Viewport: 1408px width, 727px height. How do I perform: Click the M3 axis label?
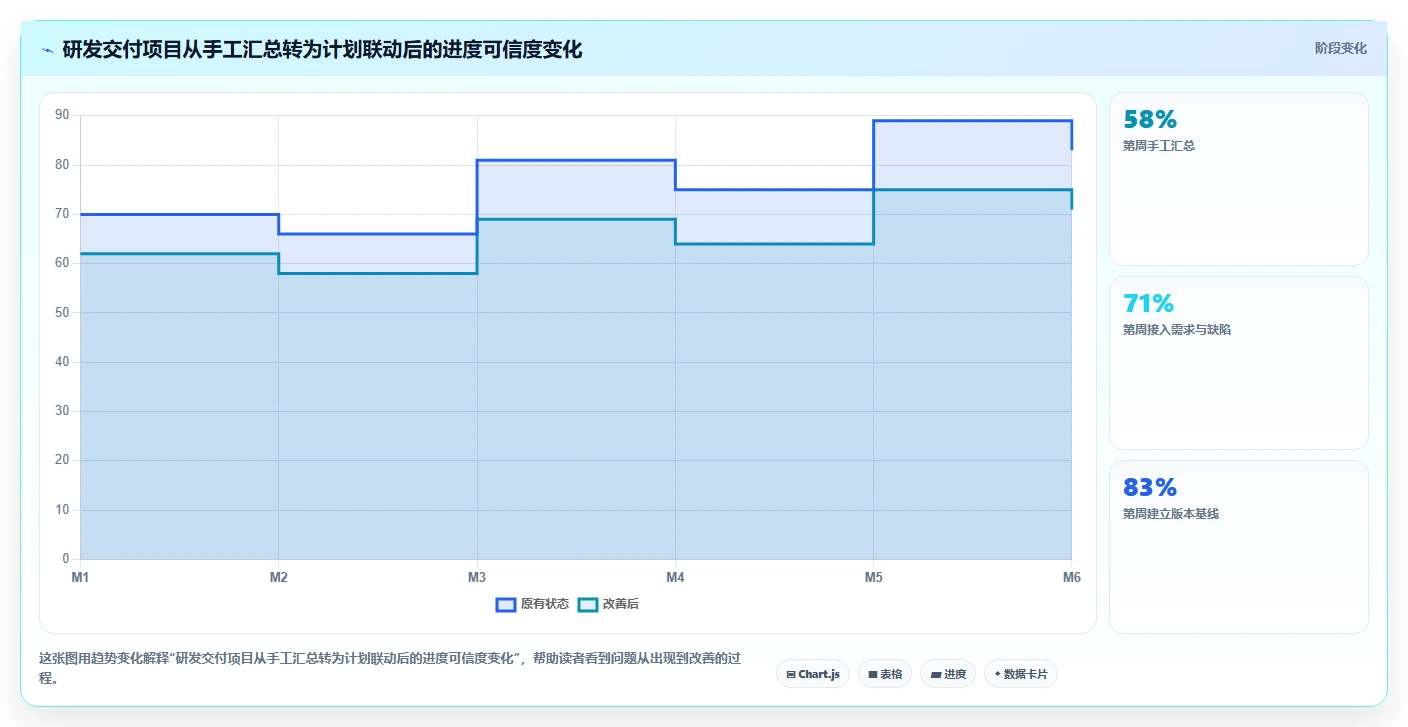(x=477, y=577)
